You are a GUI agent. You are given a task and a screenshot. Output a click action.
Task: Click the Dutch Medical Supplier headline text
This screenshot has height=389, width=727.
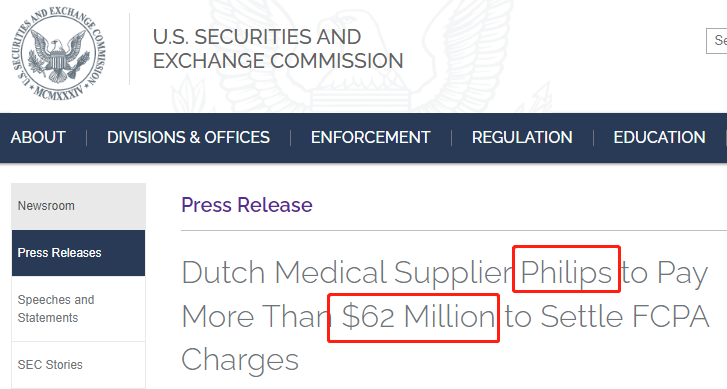(x=347, y=273)
